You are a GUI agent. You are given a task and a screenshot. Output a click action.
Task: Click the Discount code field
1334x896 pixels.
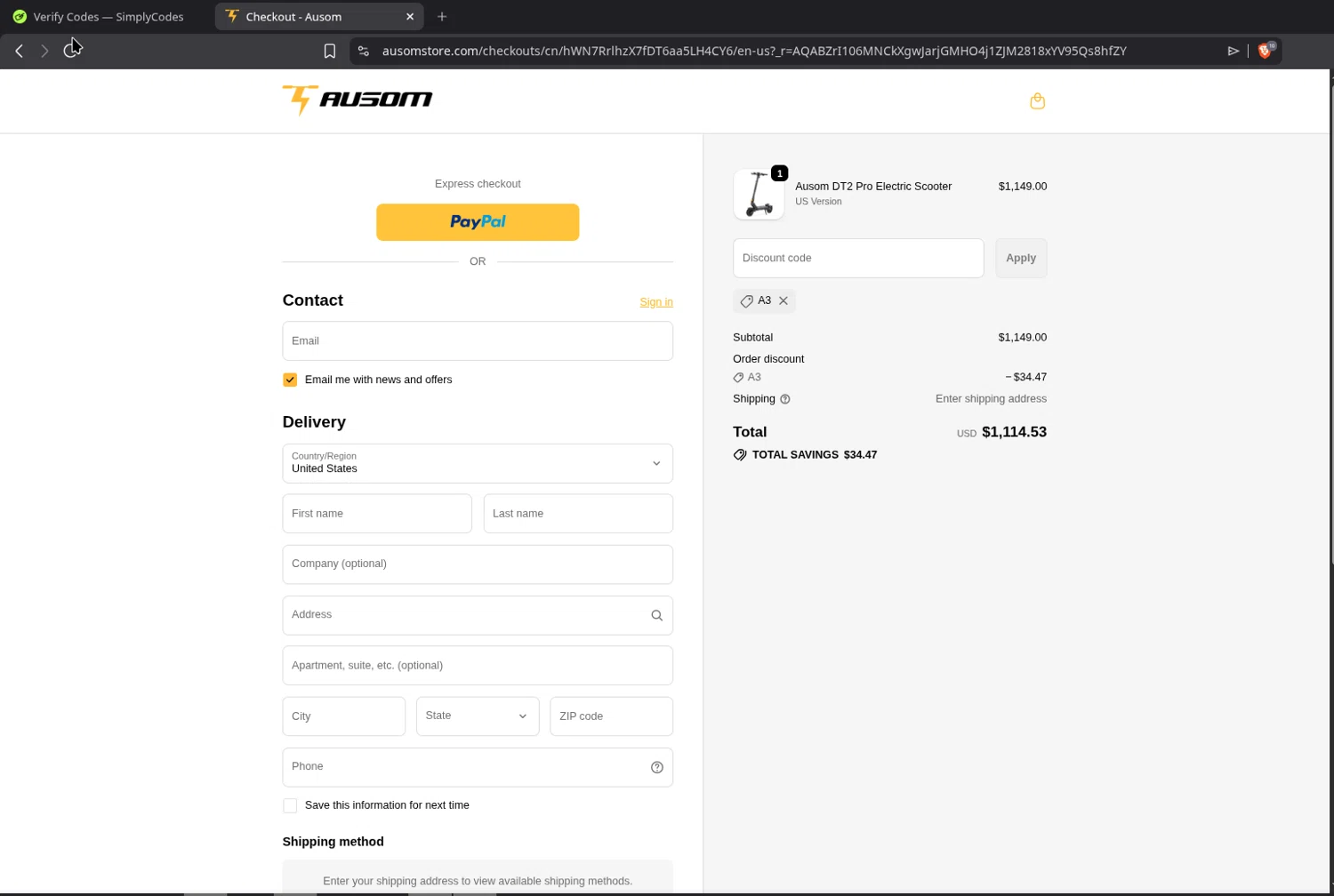tap(858, 258)
